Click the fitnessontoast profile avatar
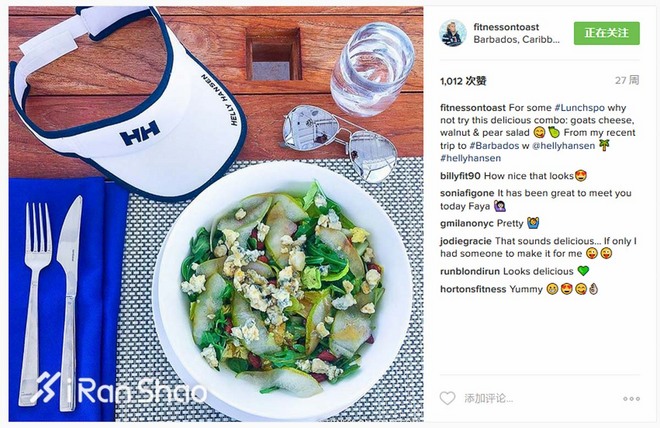The width and height of the screenshot is (660, 428). 452,33
